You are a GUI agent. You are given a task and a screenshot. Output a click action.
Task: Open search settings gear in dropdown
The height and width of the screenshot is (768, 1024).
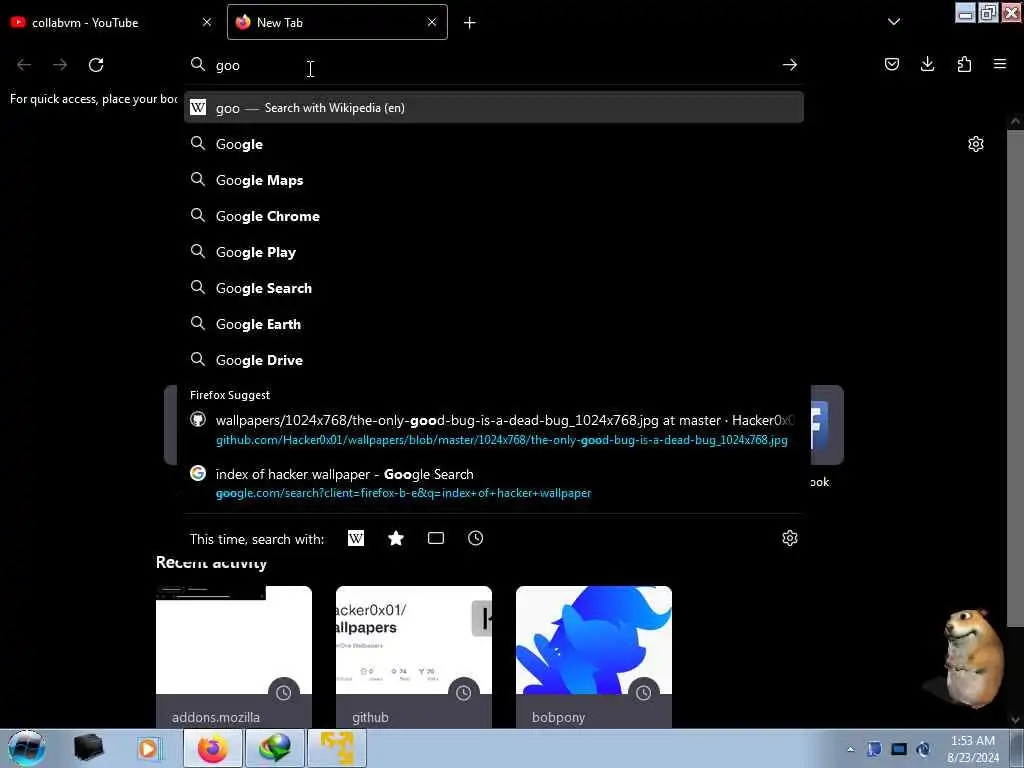(x=790, y=538)
